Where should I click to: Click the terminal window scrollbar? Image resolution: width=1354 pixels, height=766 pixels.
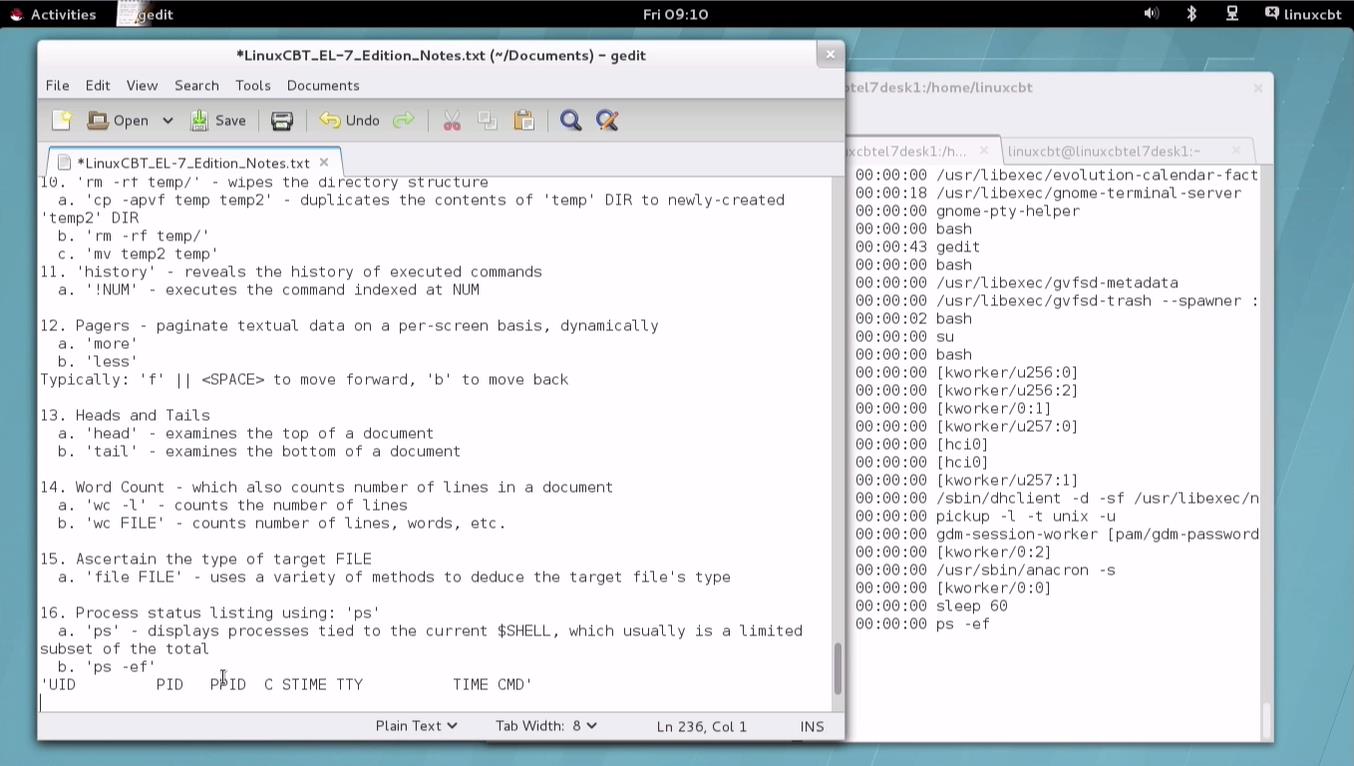[x=1266, y=720]
